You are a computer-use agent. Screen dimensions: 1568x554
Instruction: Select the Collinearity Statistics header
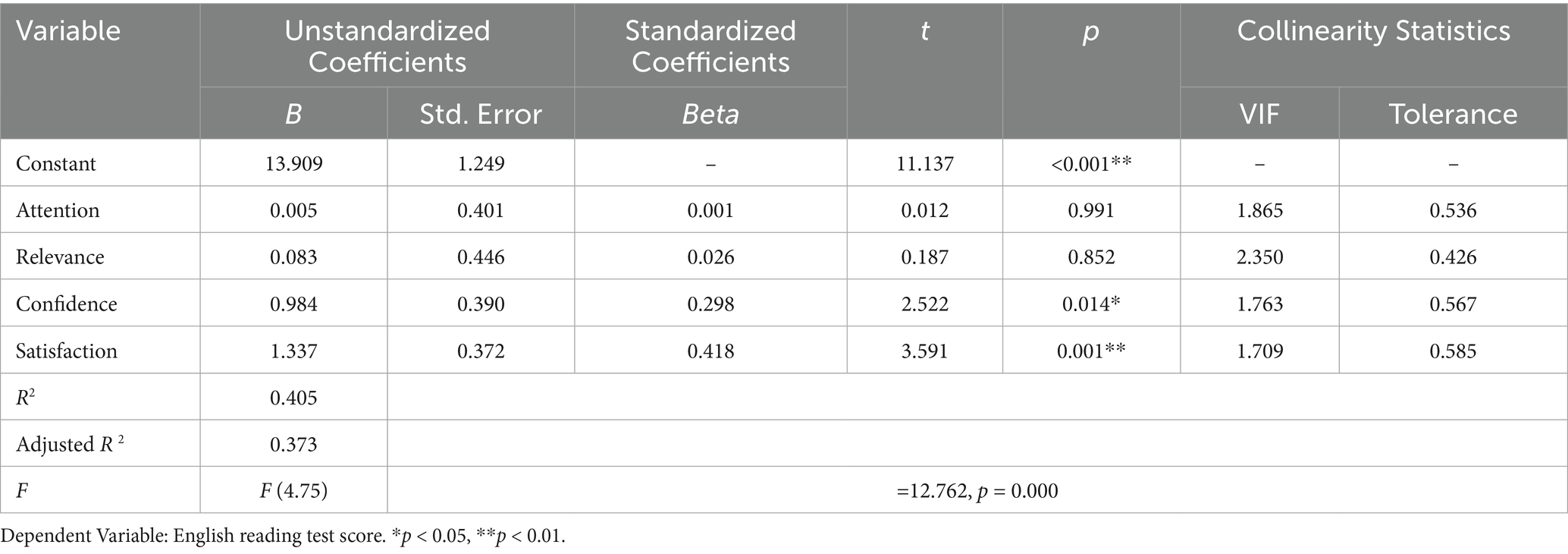(x=1373, y=31)
